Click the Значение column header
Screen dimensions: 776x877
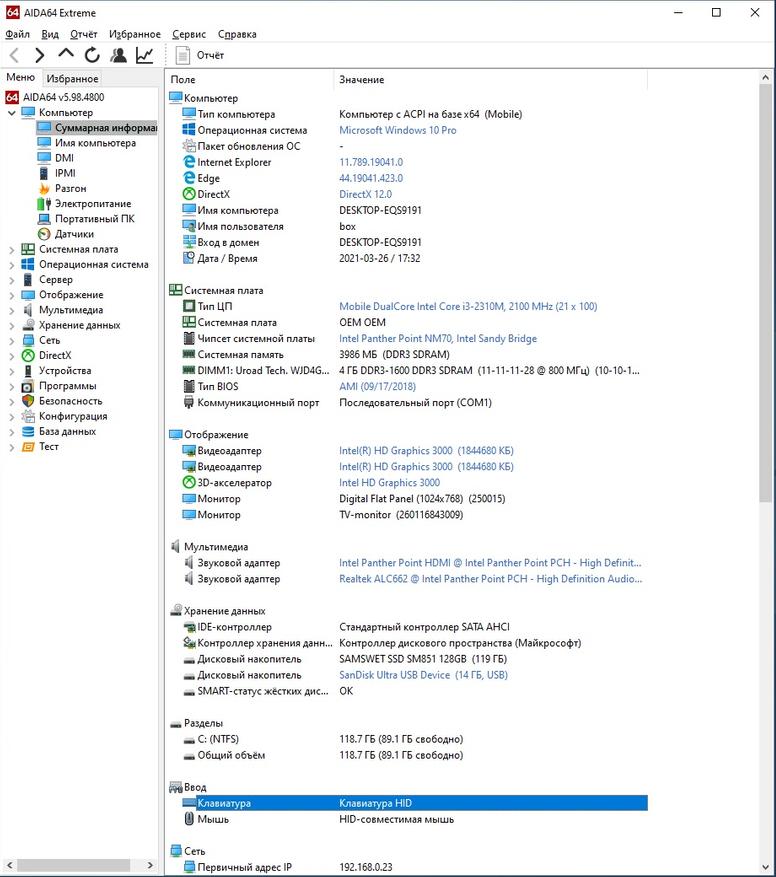[x=491, y=79]
